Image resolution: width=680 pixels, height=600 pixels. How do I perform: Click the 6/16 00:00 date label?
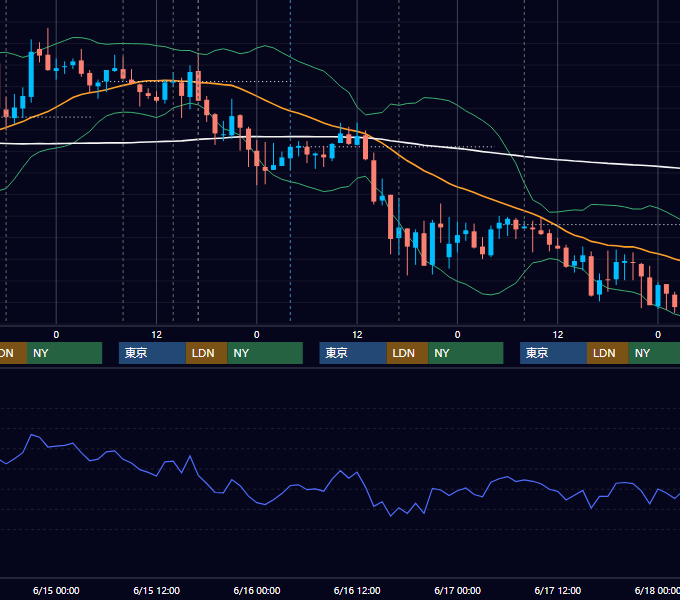point(257,590)
